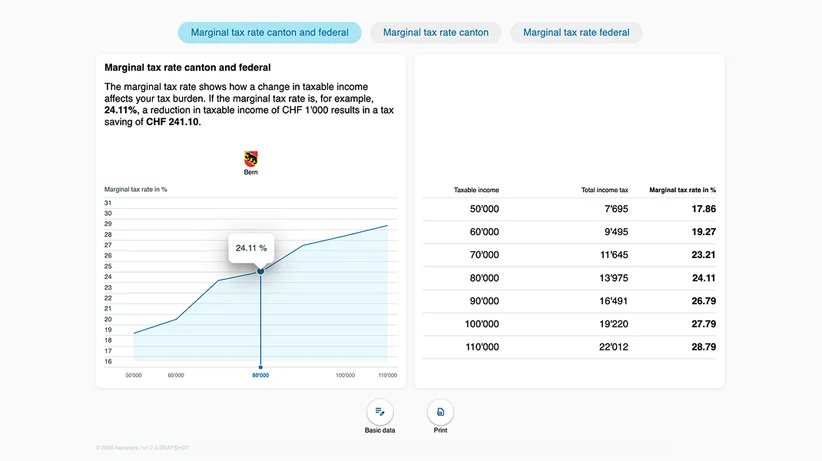
Task: Select 50'000 label on the chart axis
Action: coord(134,375)
